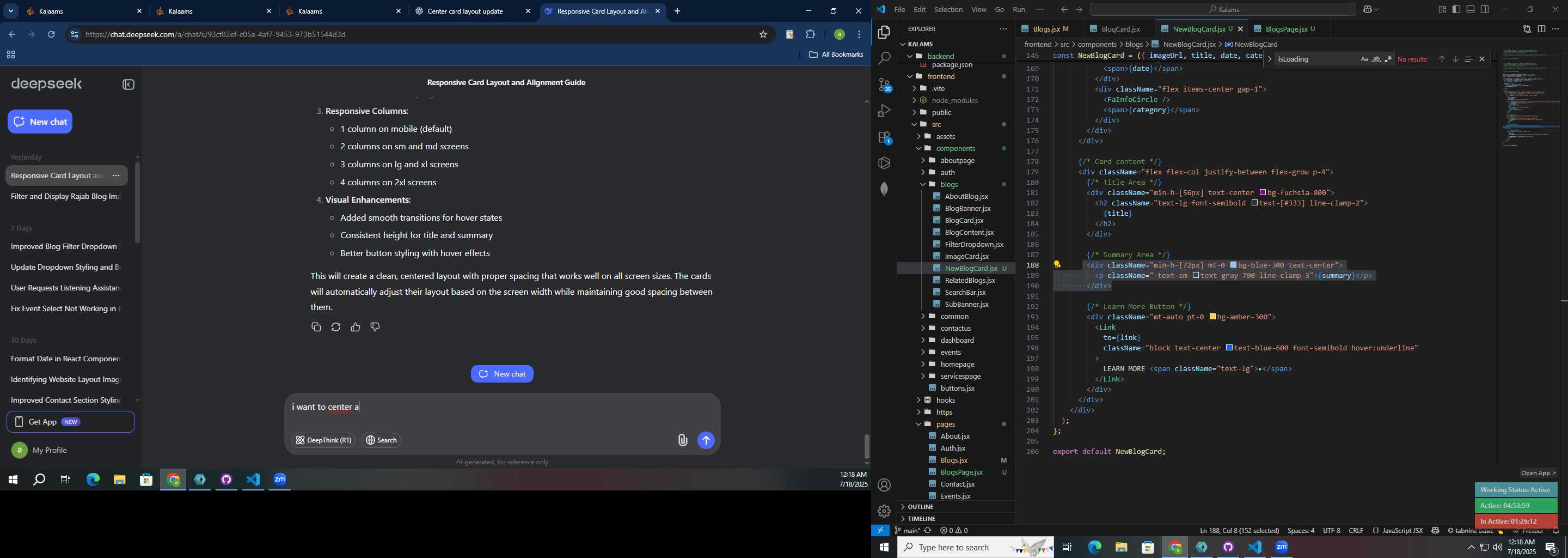
Task: Open the Selection menu in VS Code
Action: tap(948, 10)
